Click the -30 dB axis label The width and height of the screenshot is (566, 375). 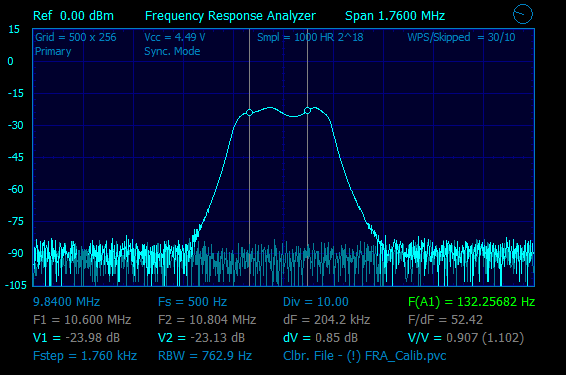(15, 125)
